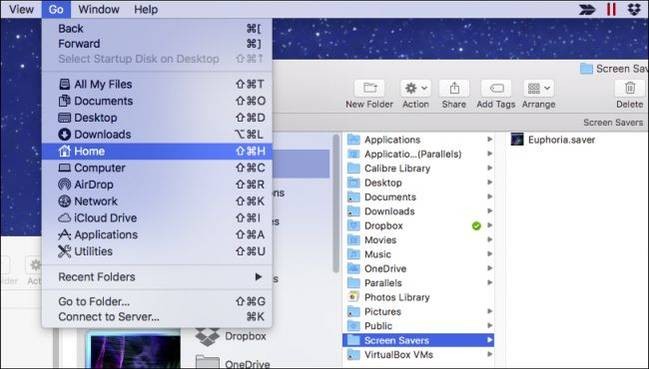The width and height of the screenshot is (649, 369).
Task: Click the Dropbox box icon in the sidebar
Action: pyautogui.click(x=207, y=336)
